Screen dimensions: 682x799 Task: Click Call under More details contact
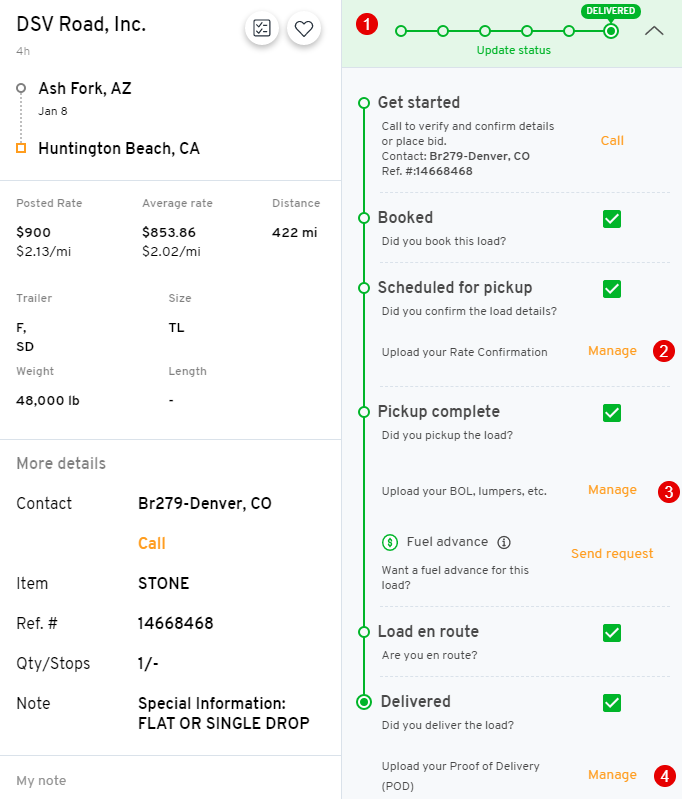pyautogui.click(x=152, y=544)
